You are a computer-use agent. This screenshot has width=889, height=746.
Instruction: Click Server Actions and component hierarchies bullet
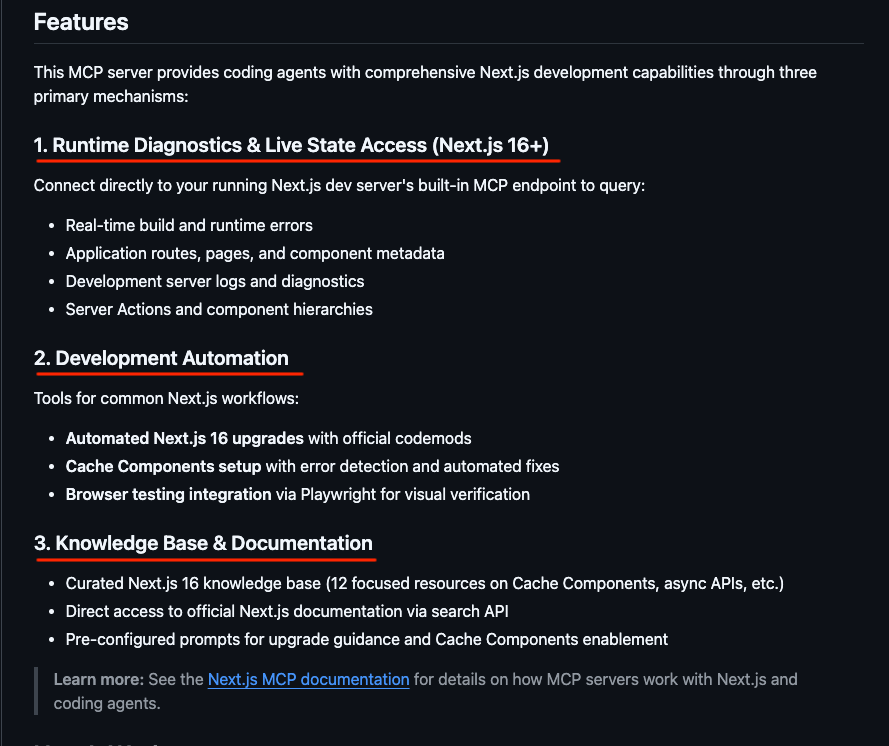pos(219,309)
